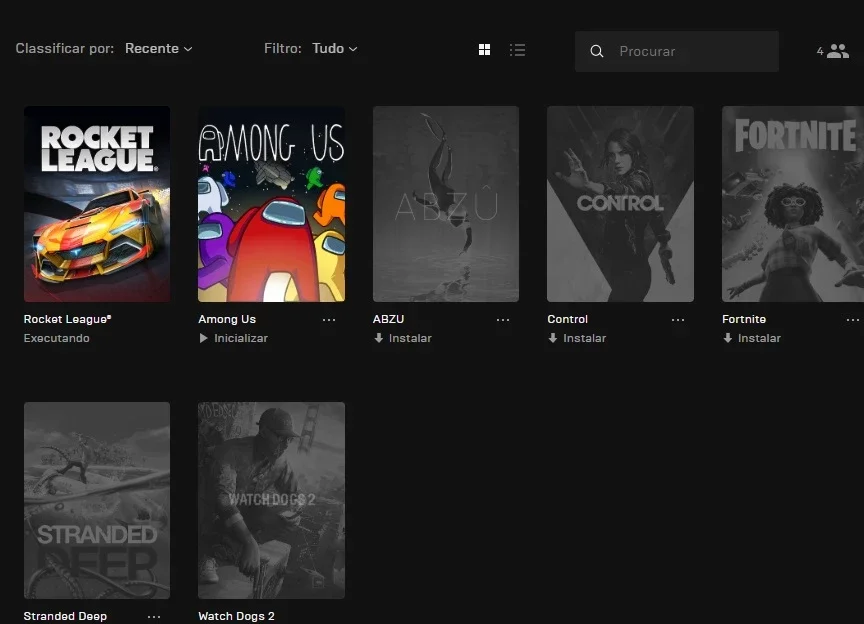This screenshot has width=864, height=624.
Task: Select the Fortnite cover art
Action: coord(793,204)
